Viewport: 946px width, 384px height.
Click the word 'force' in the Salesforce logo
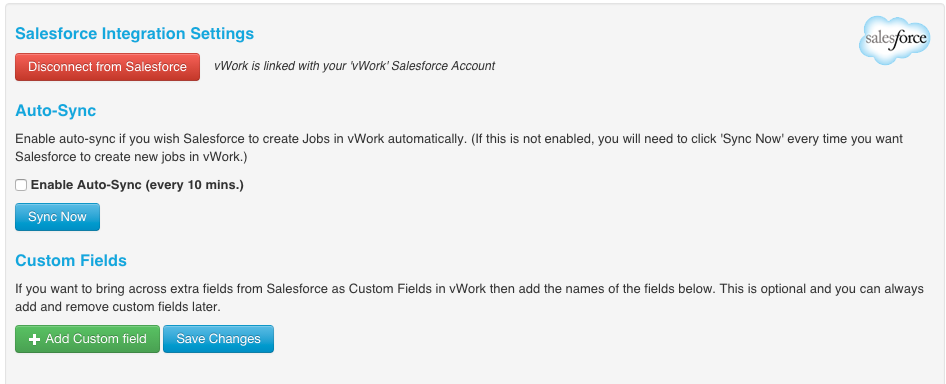911,39
